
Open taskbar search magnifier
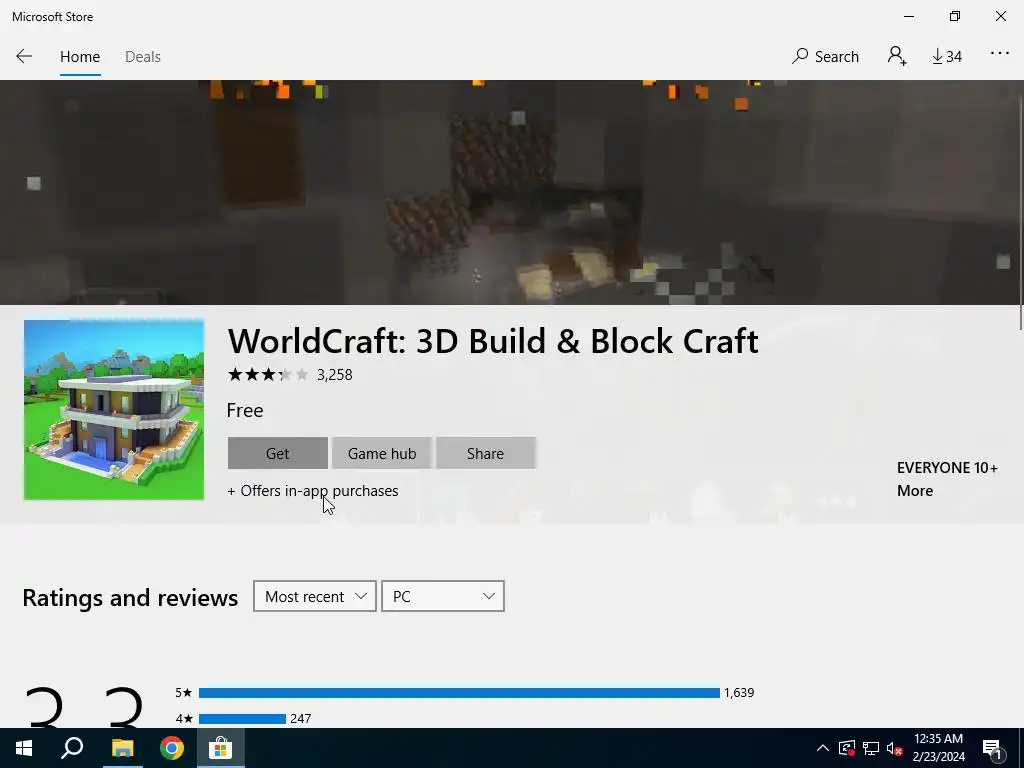(72, 748)
